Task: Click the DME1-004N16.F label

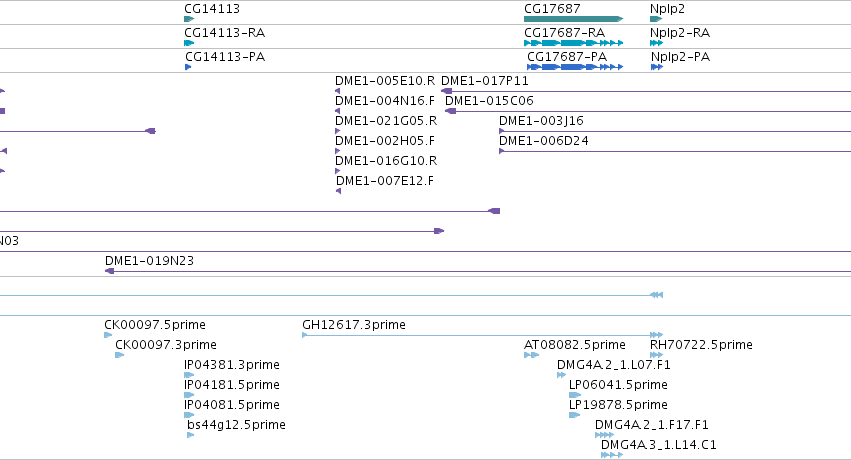Action: [x=385, y=101]
